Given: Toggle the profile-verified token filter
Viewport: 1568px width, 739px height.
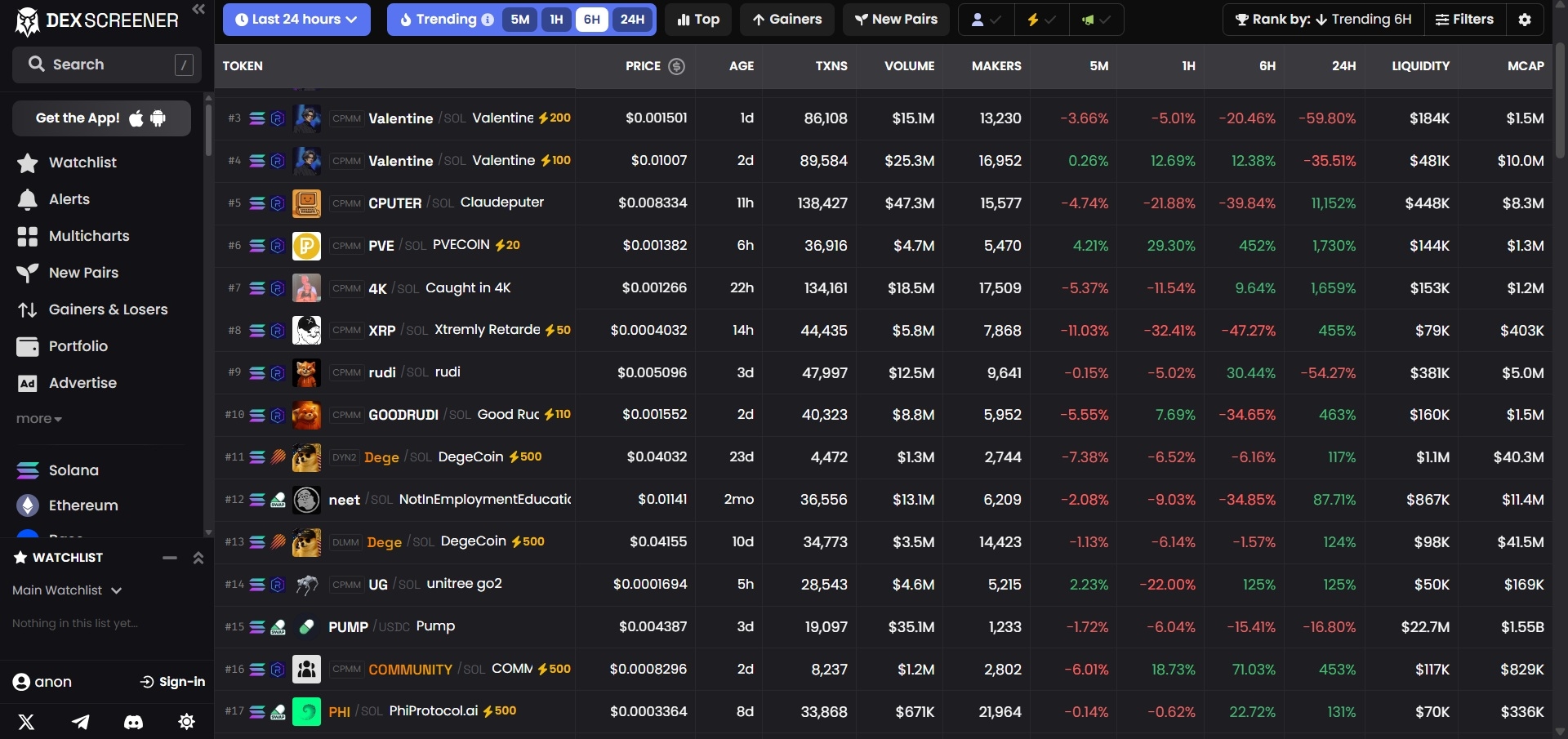Looking at the screenshot, I should 985,19.
